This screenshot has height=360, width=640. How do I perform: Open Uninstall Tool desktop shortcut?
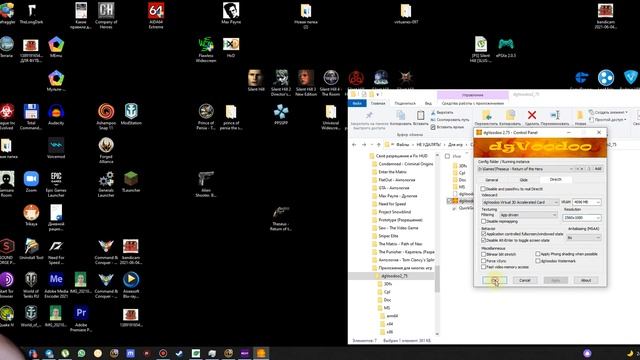point(31,249)
